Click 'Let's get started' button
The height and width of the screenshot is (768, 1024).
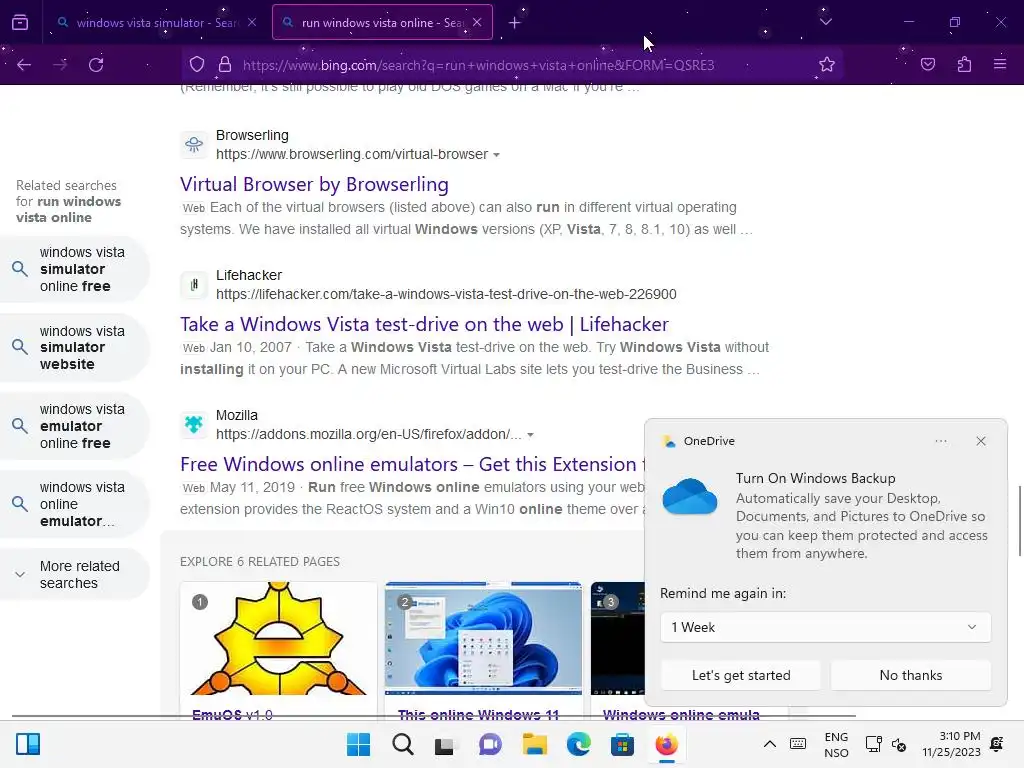[741, 675]
